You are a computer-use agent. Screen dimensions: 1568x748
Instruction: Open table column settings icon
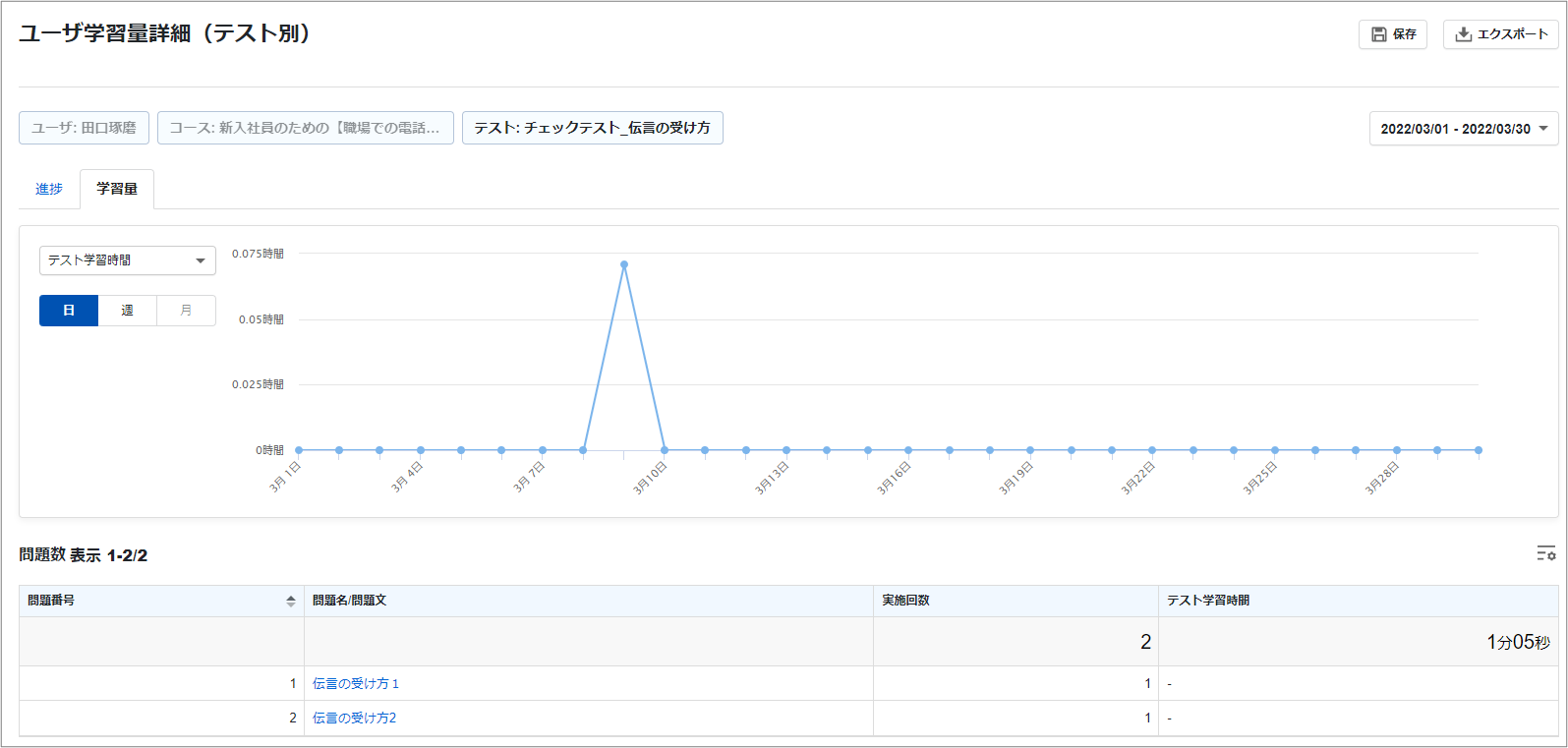pyautogui.click(x=1546, y=553)
